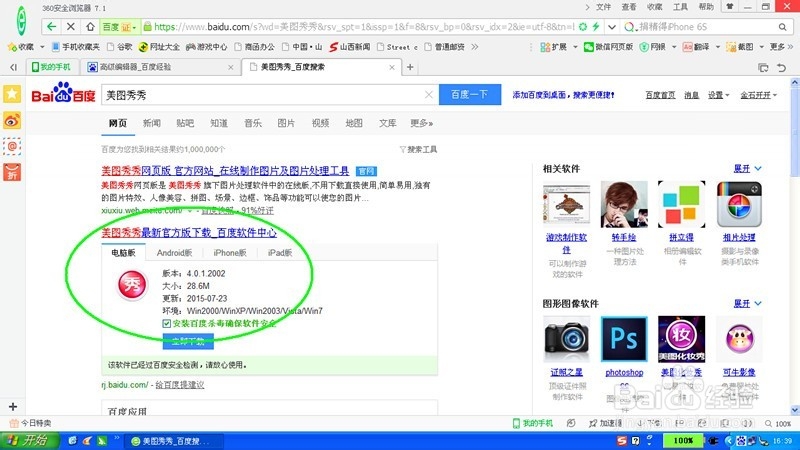Click the 拼立得 software thumbnail
Screen dimensions: 800x450
pyautogui.click(x=682, y=204)
